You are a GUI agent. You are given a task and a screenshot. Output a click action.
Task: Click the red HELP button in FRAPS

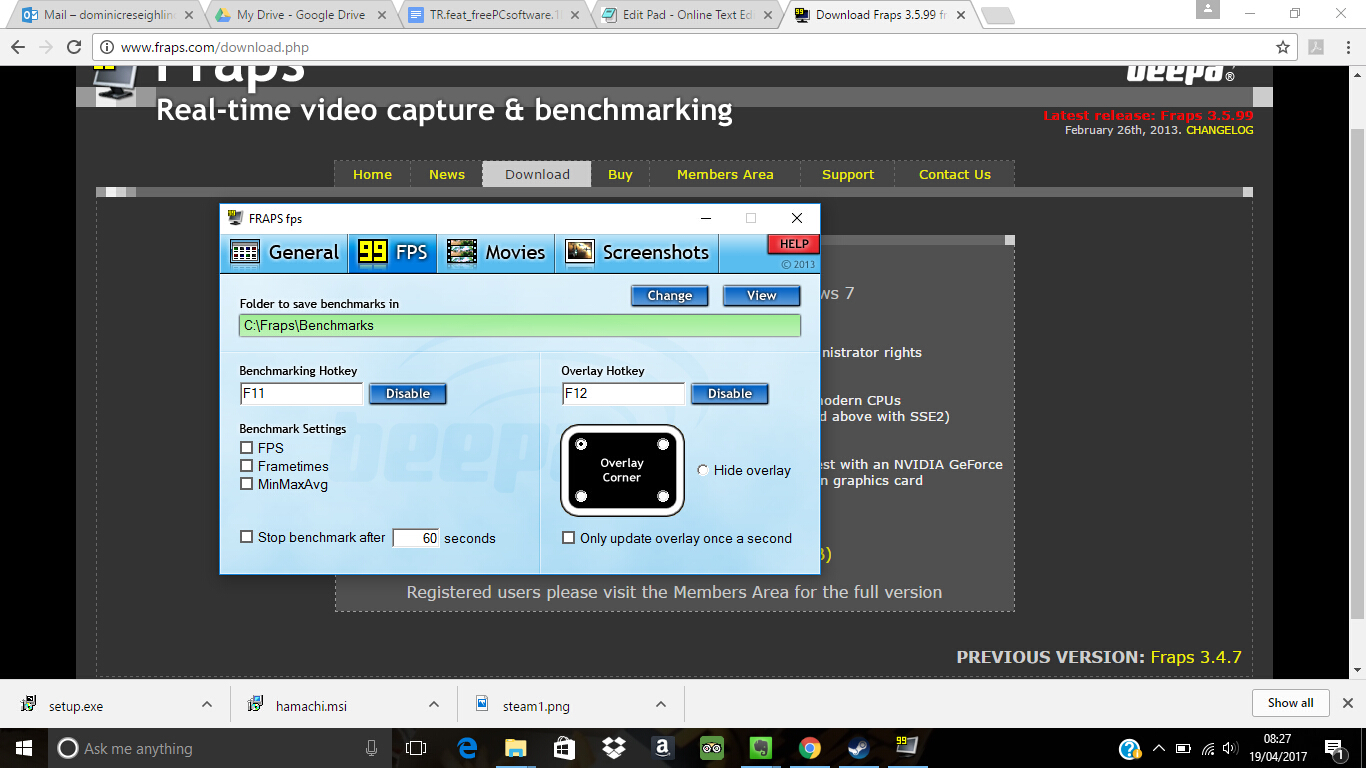pyautogui.click(x=793, y=244)
